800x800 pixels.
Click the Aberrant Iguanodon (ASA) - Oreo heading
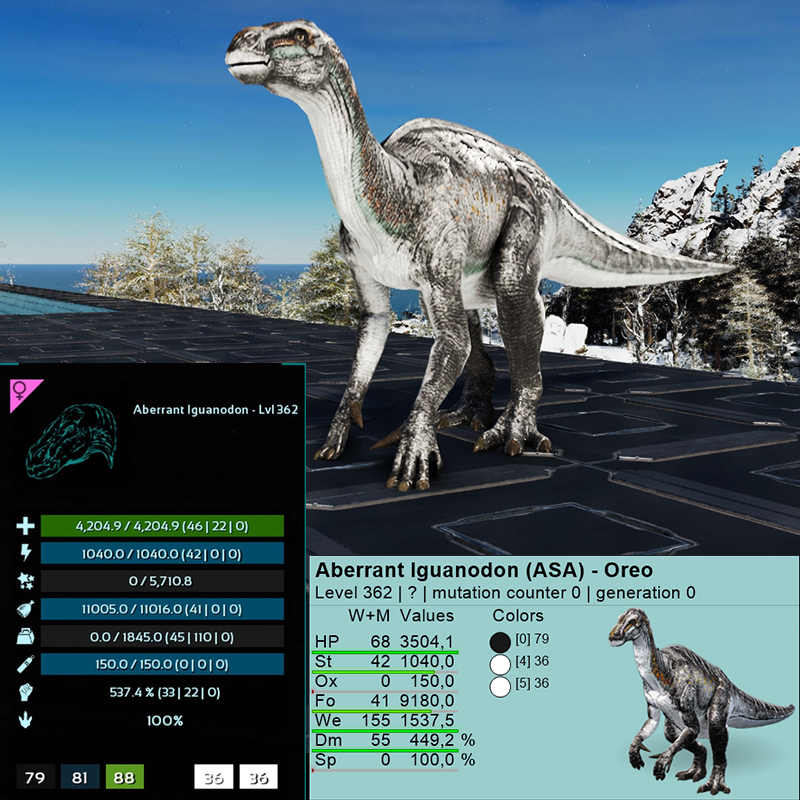tap(484, 570)
